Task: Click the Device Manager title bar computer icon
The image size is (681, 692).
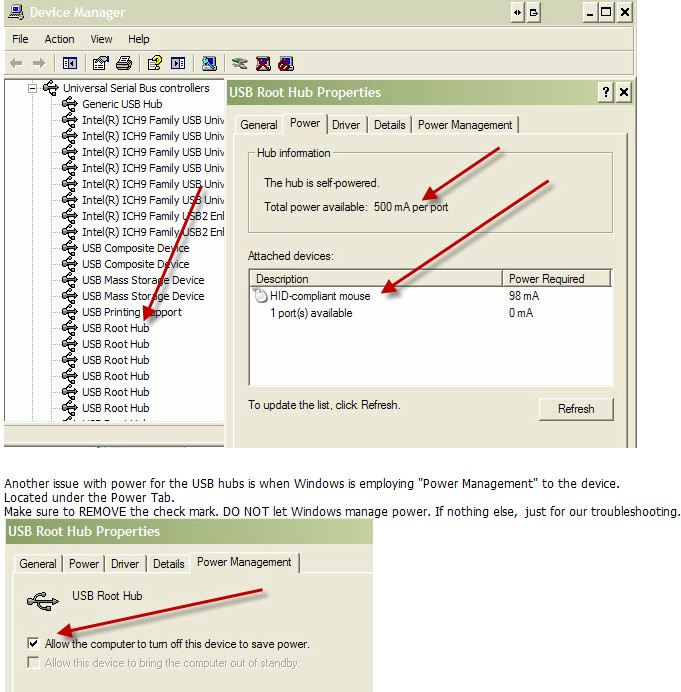Action: (x=16, y=12)
